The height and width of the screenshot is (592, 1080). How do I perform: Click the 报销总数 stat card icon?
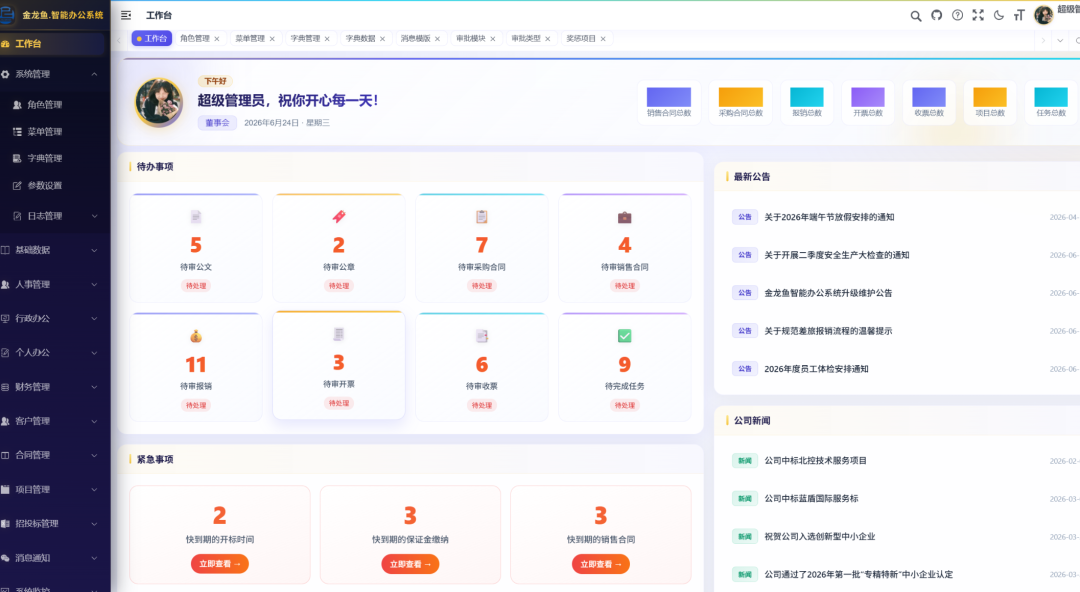click(x=807, y=97)
